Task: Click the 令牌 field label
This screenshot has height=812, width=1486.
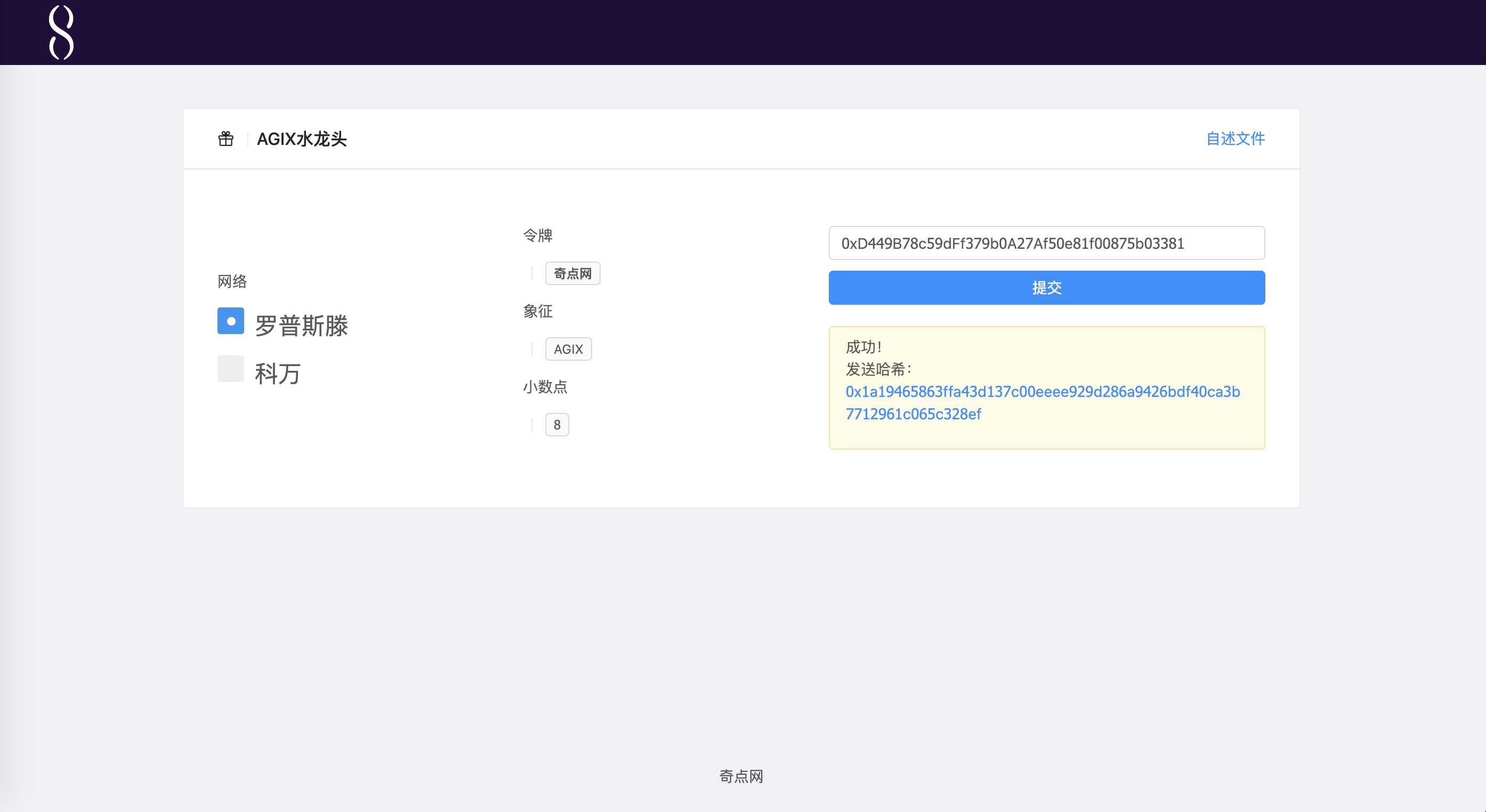Action: click(x=538, y=236)
